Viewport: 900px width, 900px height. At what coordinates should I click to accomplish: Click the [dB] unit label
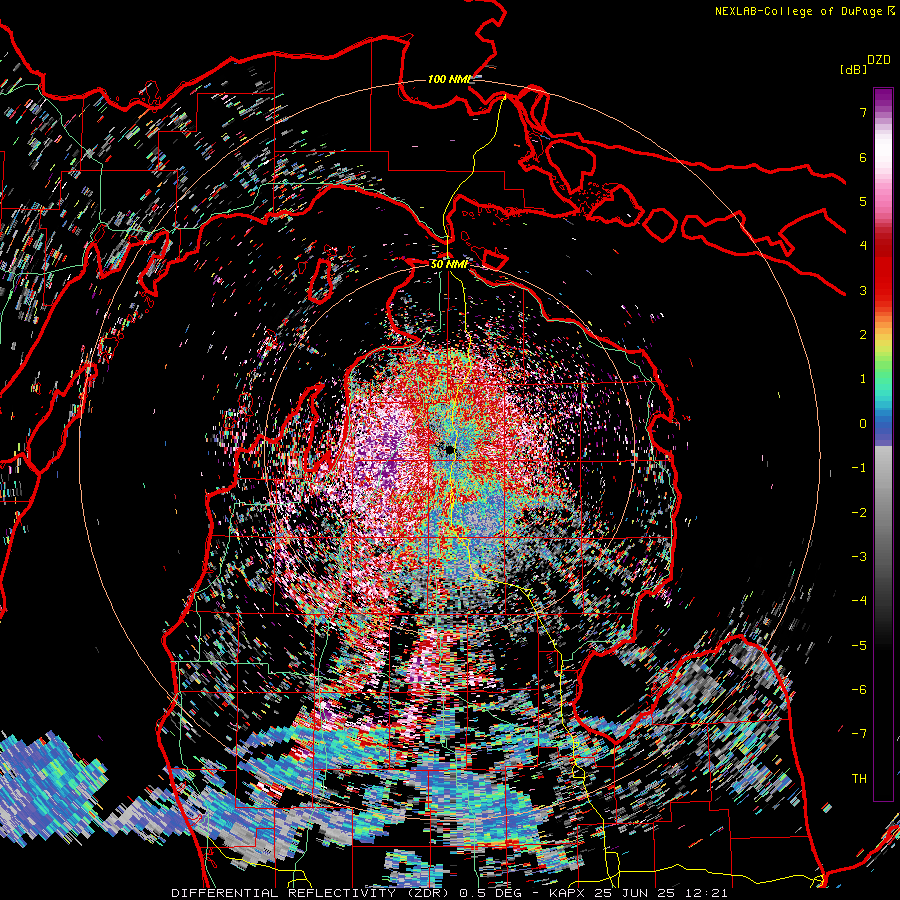coord(853,69)
